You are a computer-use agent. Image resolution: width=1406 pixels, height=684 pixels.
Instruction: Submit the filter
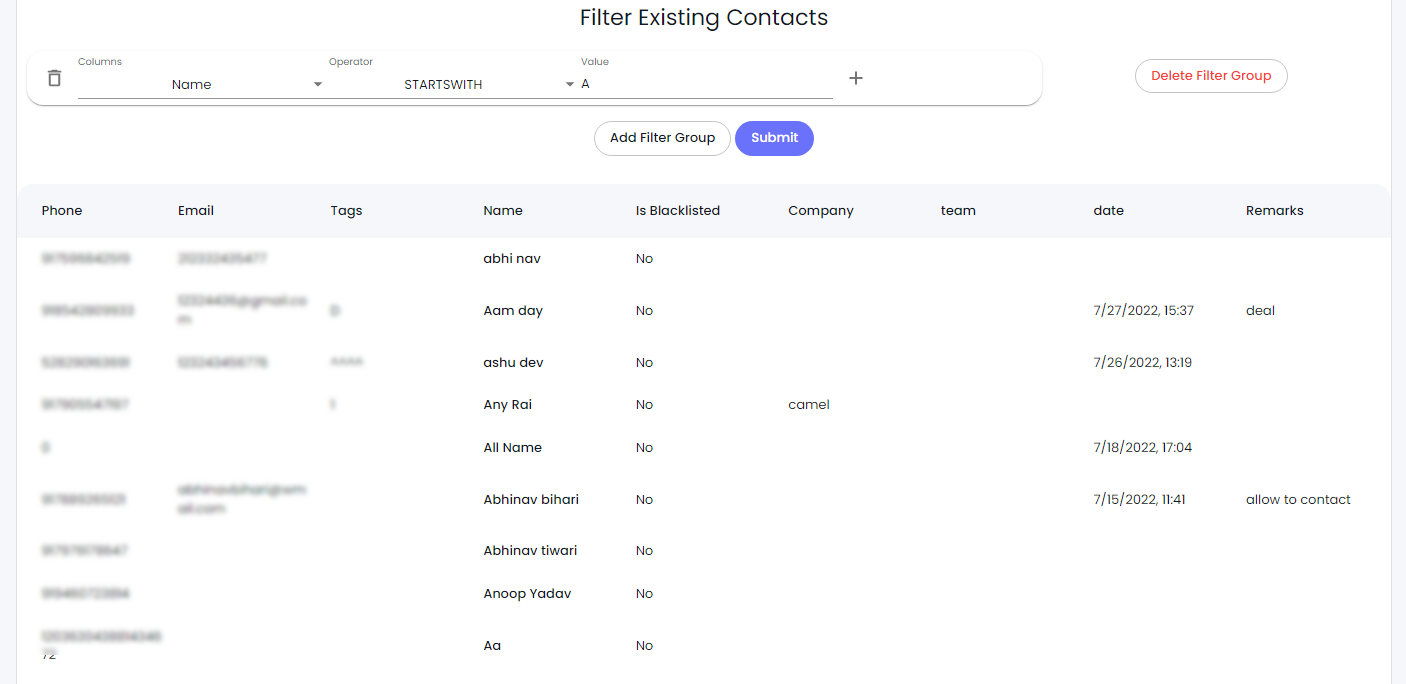pos(774,138)
